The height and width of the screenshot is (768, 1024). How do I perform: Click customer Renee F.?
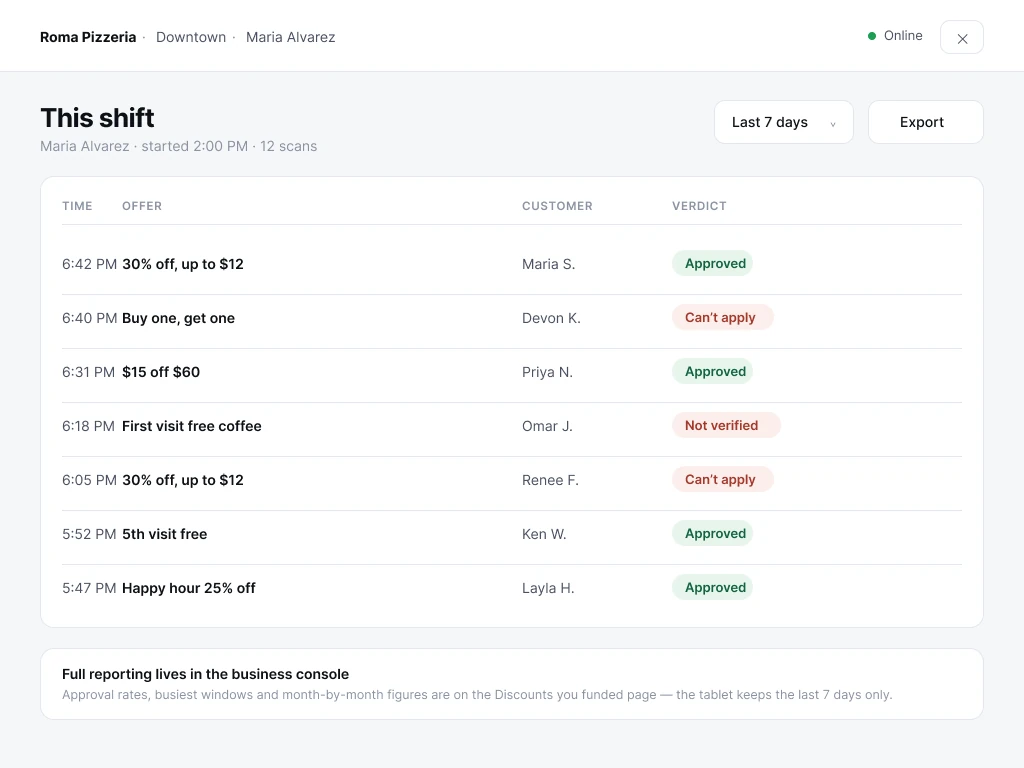click(551, 480)
